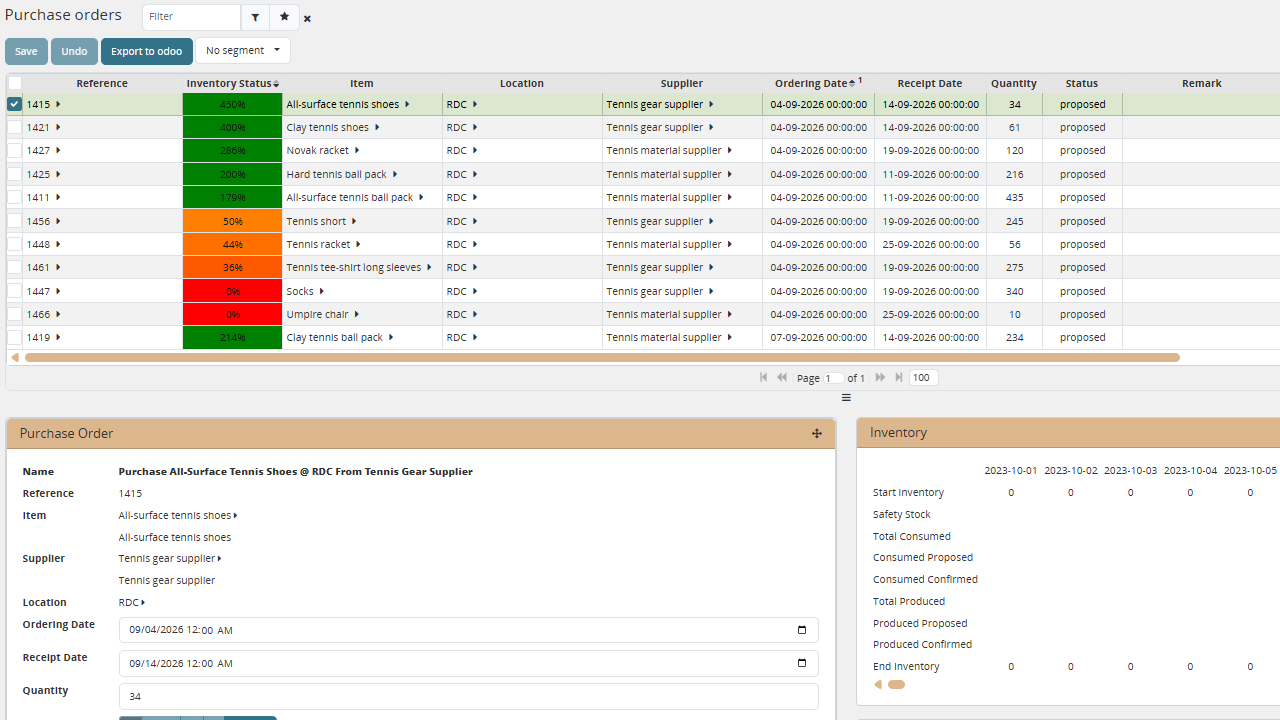
Task: Click the filter funnel icon
Action: (x=256, y=17)
